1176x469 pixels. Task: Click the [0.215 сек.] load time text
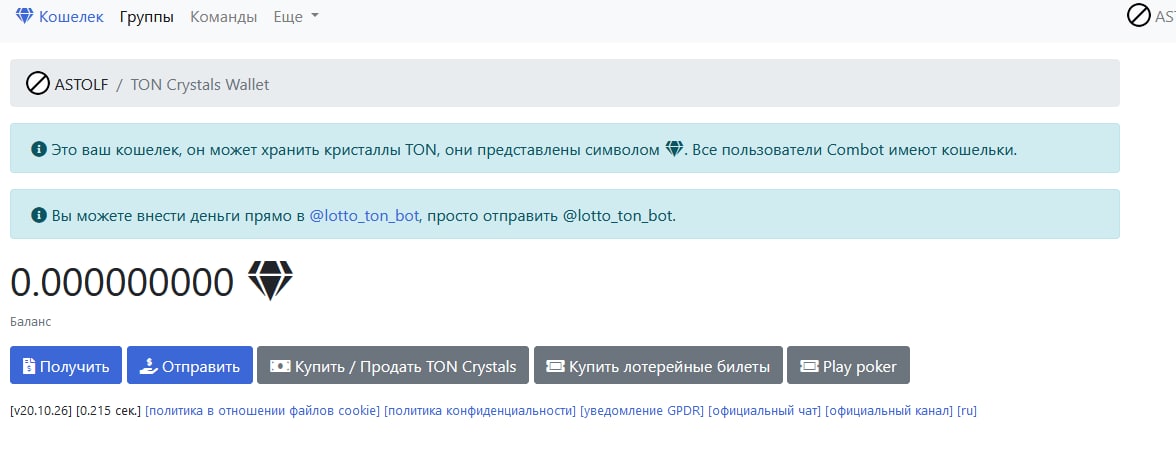coord(109,411)
